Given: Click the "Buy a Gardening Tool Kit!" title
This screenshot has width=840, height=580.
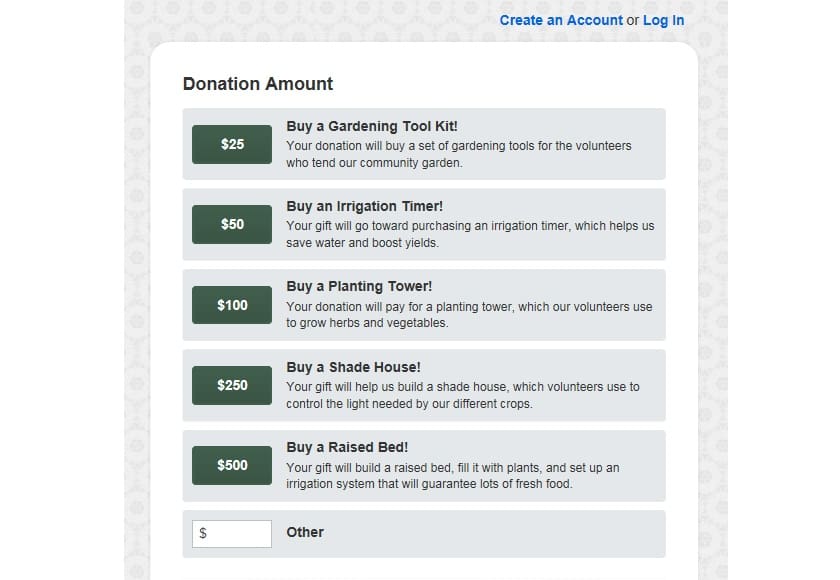Looking at the screenshot, I should [x=372, y=126].
